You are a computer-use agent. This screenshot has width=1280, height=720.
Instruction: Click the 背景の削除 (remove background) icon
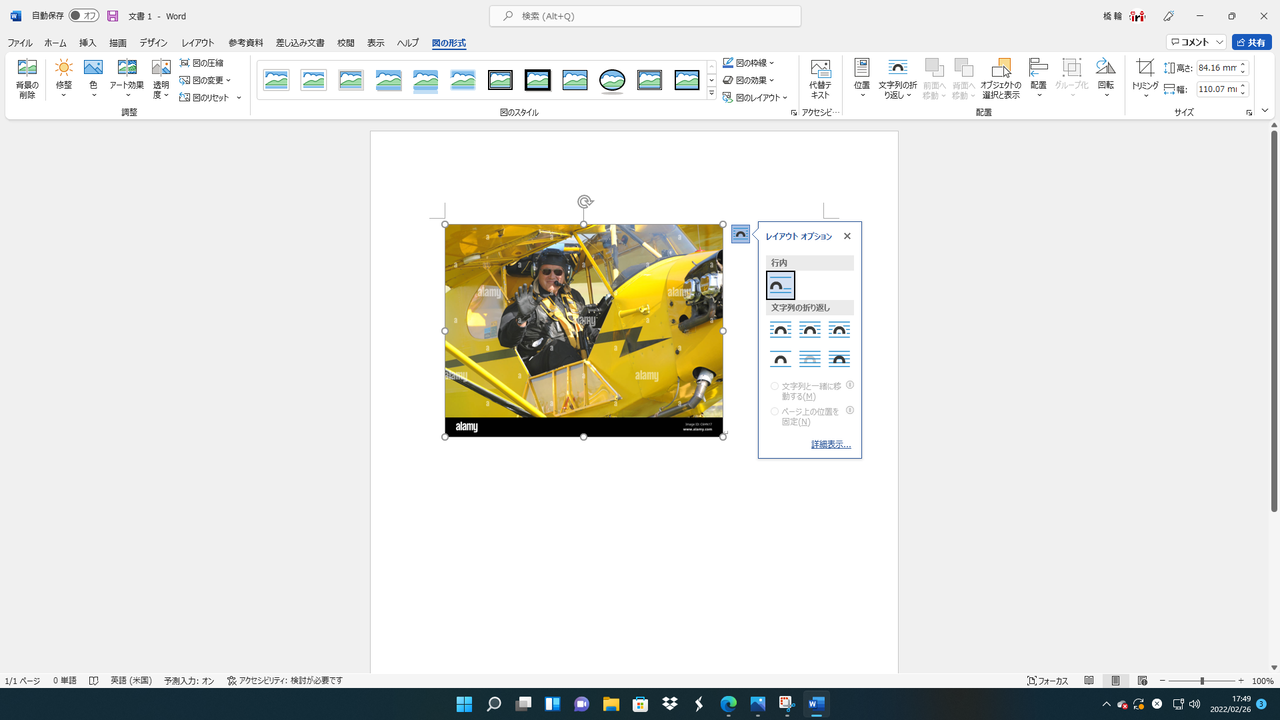pos(27,79)
